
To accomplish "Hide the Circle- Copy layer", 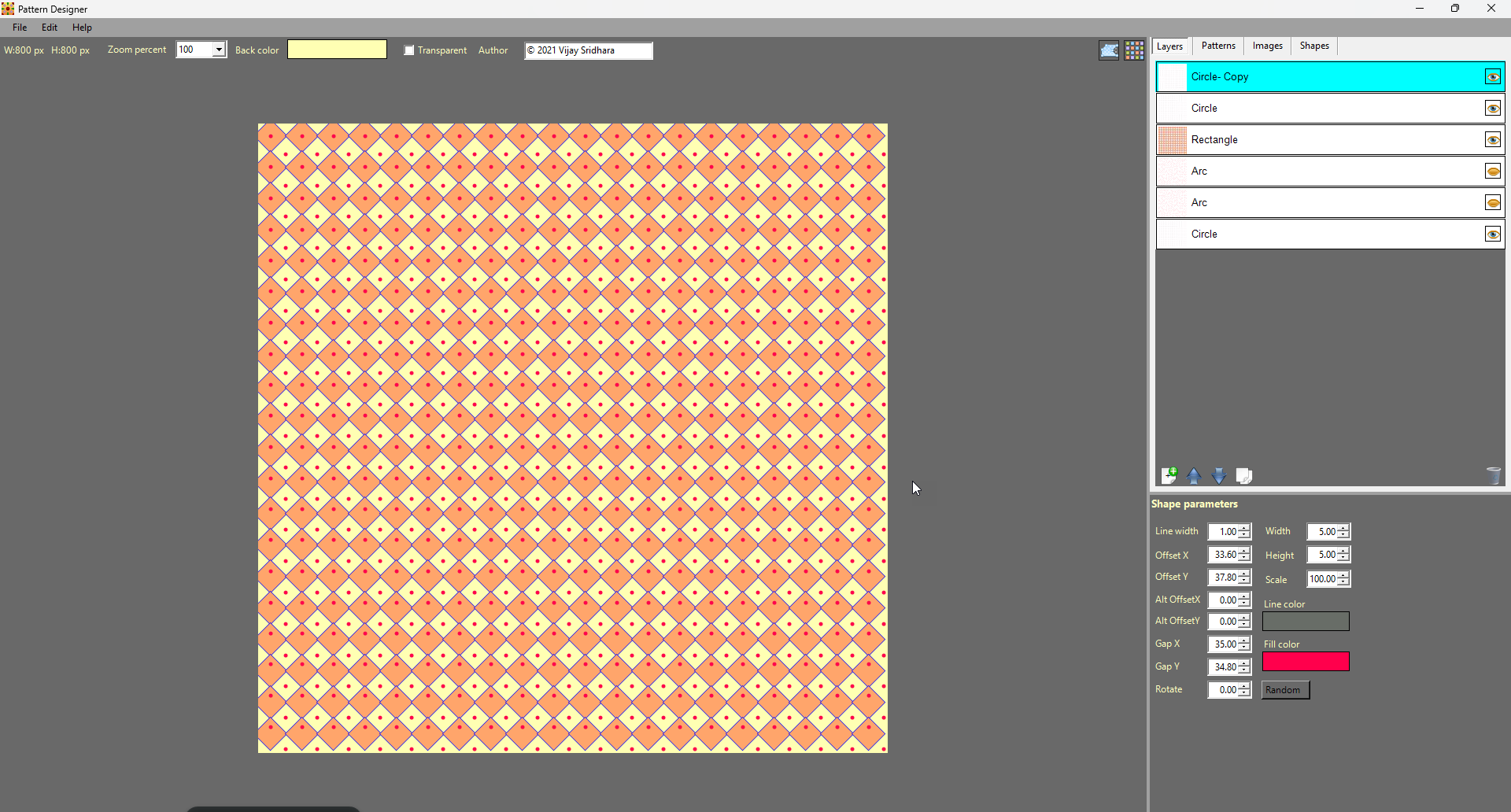I will 1492,76.
